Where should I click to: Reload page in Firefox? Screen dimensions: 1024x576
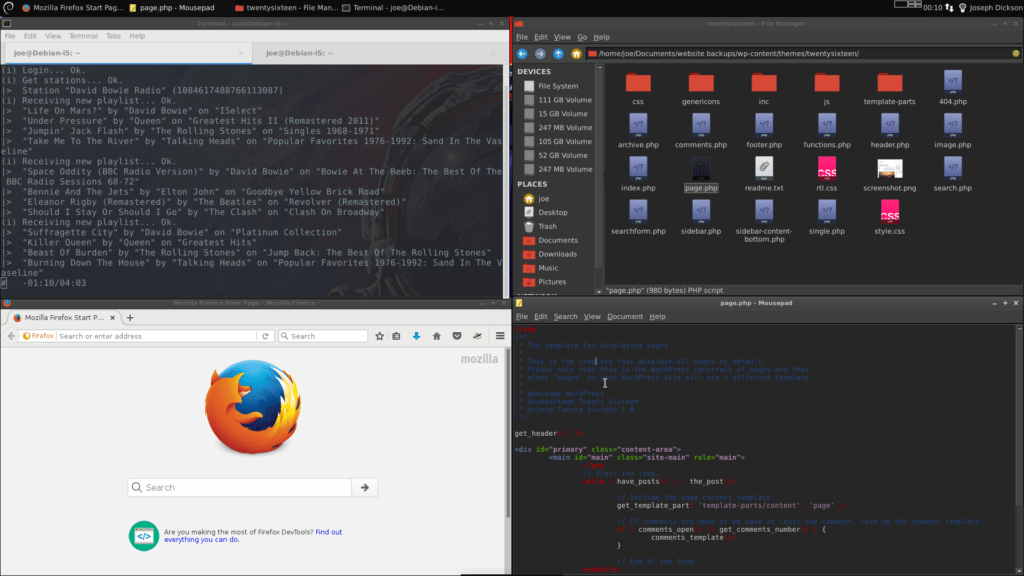click(x=265, y=336)
